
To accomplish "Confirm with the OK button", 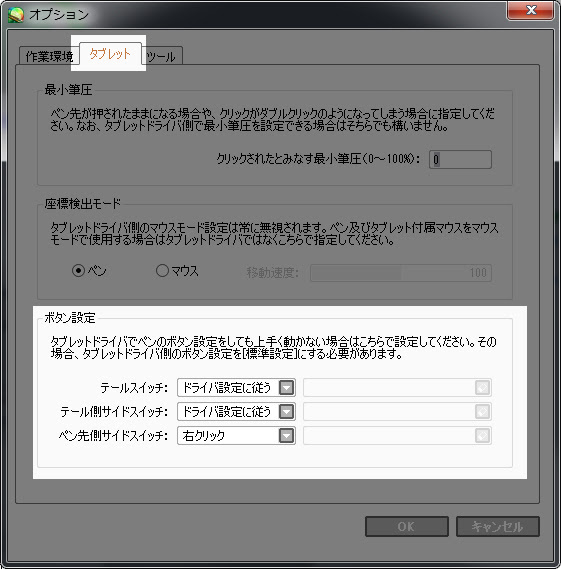I will click(406, 527).
